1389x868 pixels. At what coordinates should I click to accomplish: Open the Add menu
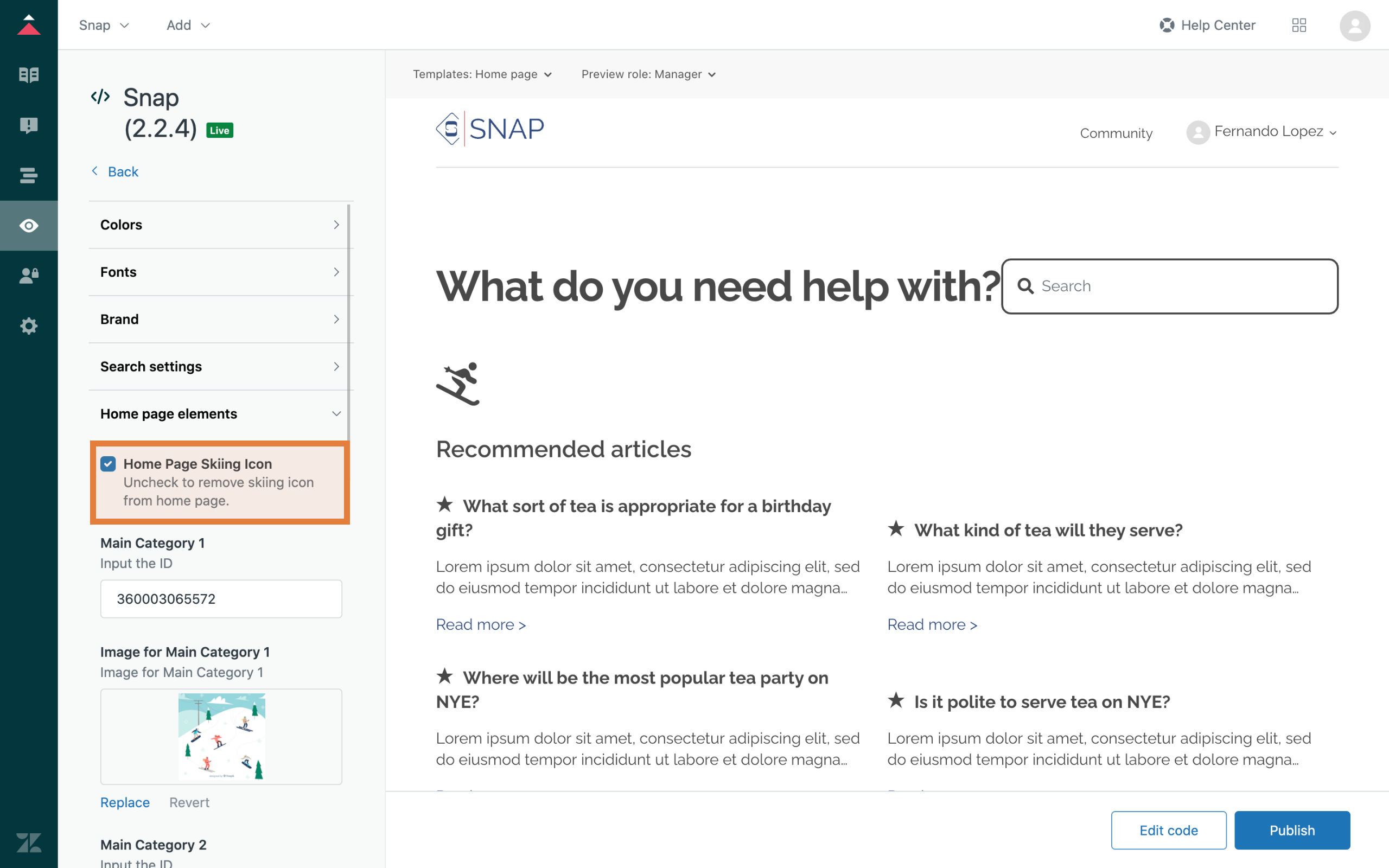tap(188, 25)
